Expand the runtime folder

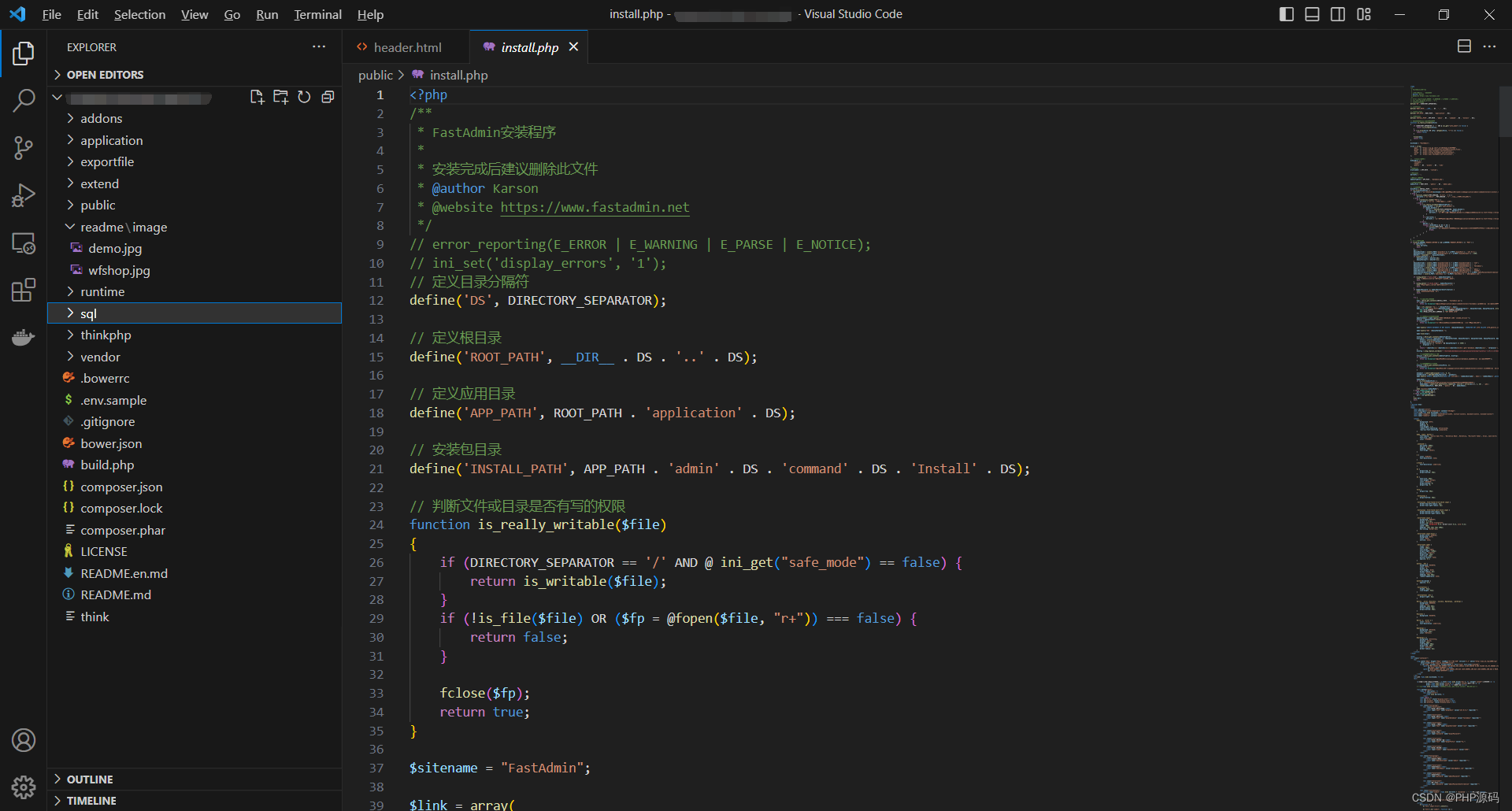(x=195, y=291)
